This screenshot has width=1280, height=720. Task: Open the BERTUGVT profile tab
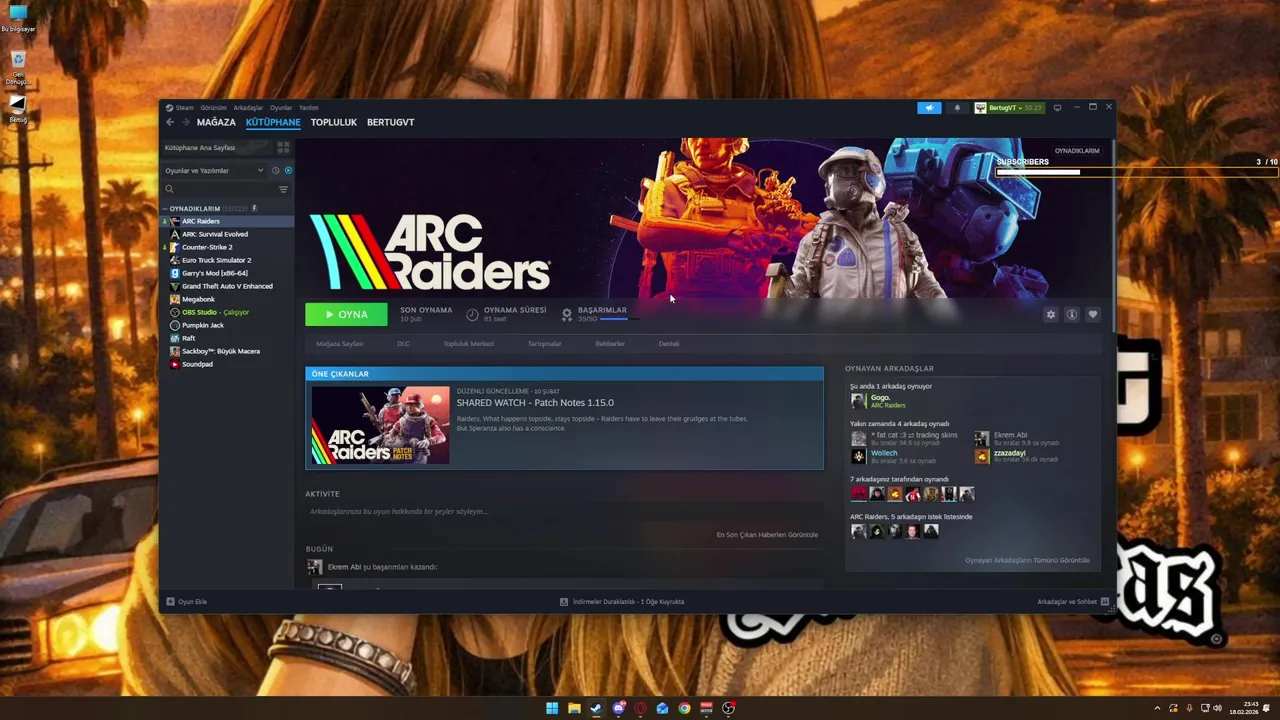tap(390, 122)
